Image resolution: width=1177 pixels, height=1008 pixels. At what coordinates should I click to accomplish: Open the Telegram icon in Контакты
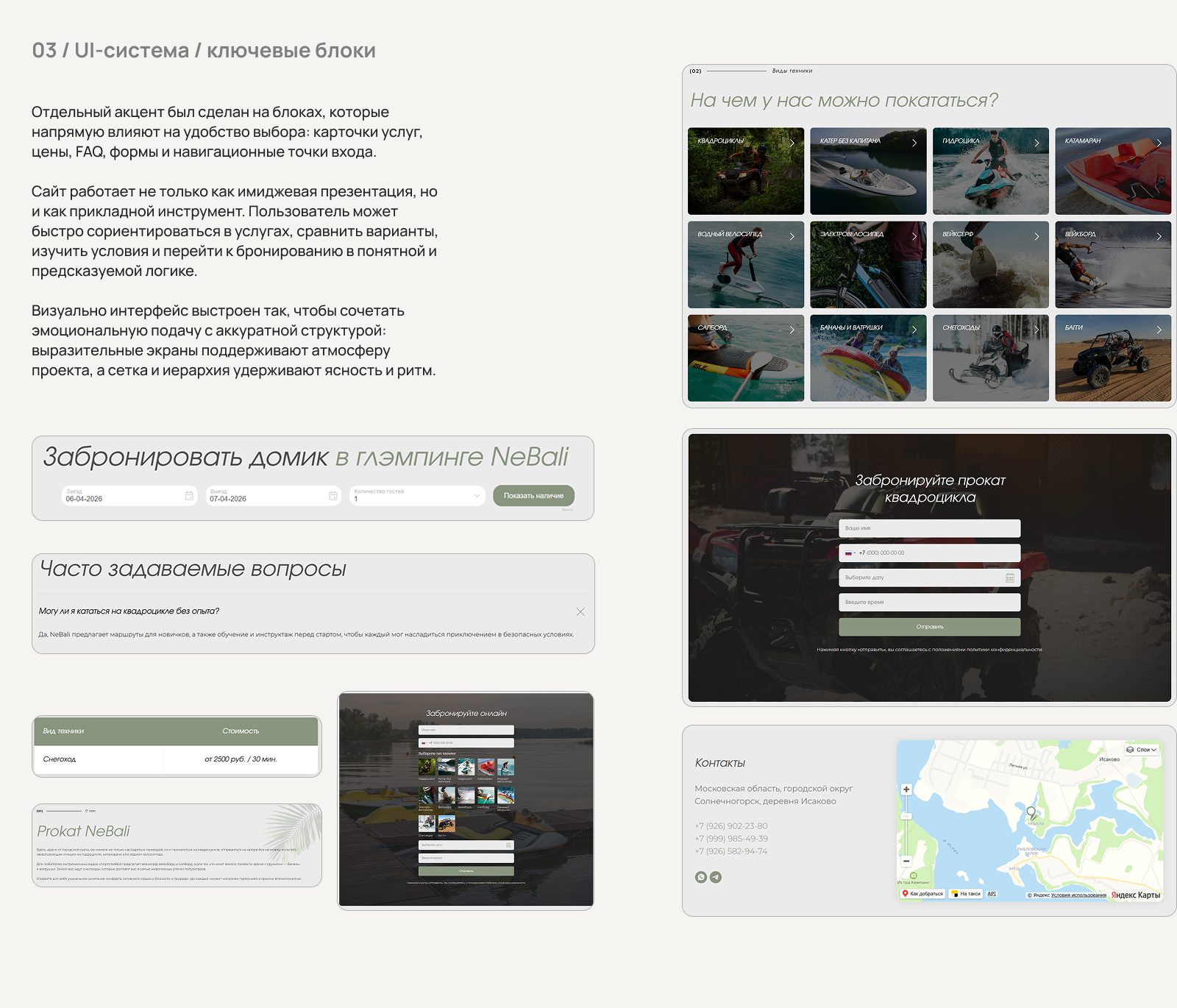tap(716, 877)
